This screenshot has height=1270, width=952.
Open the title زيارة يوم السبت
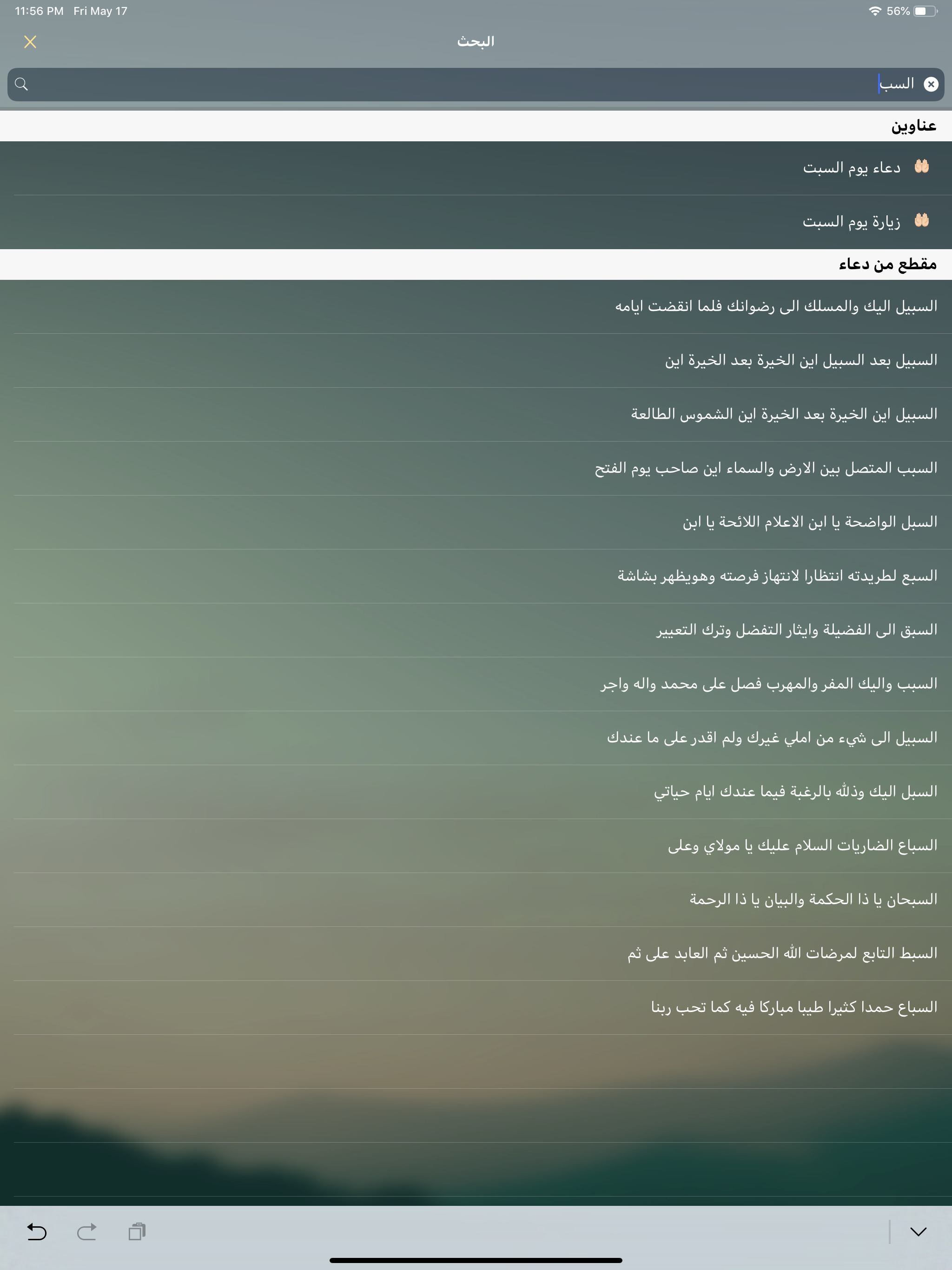tap(476, 222)
